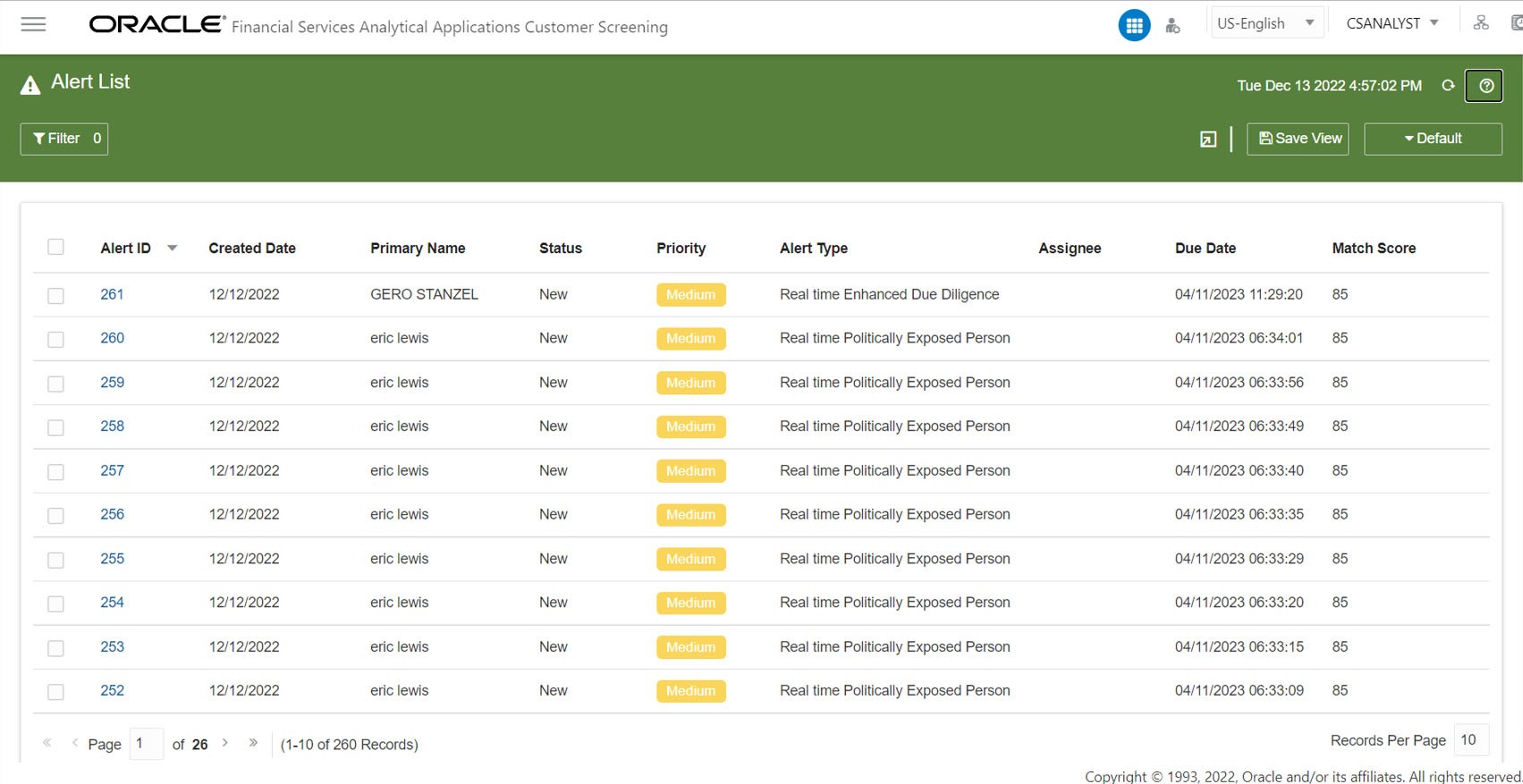
Task: Click Save View button
Action: click(1298, 139)
